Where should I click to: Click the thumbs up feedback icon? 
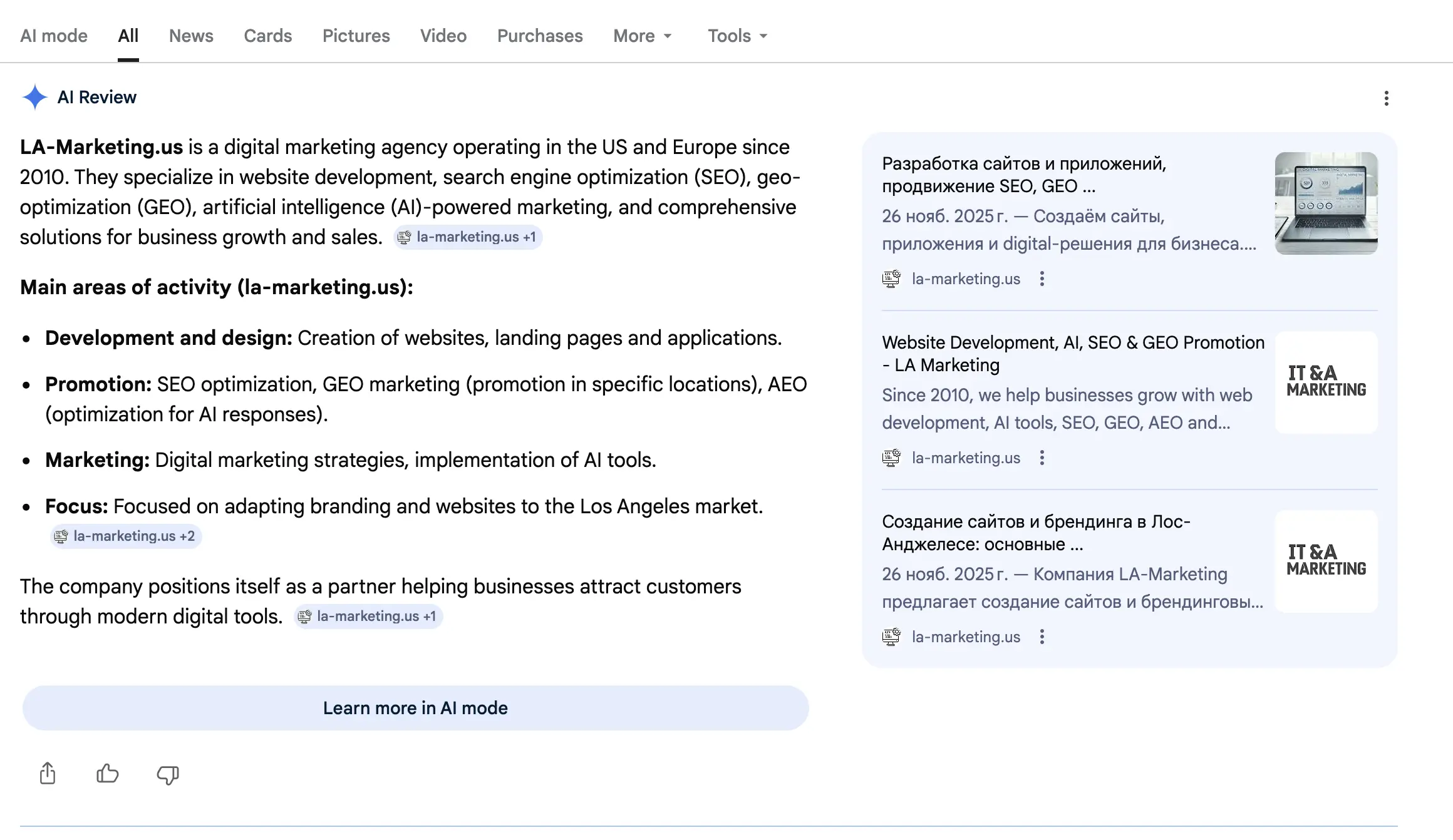[x=107, y=774]
